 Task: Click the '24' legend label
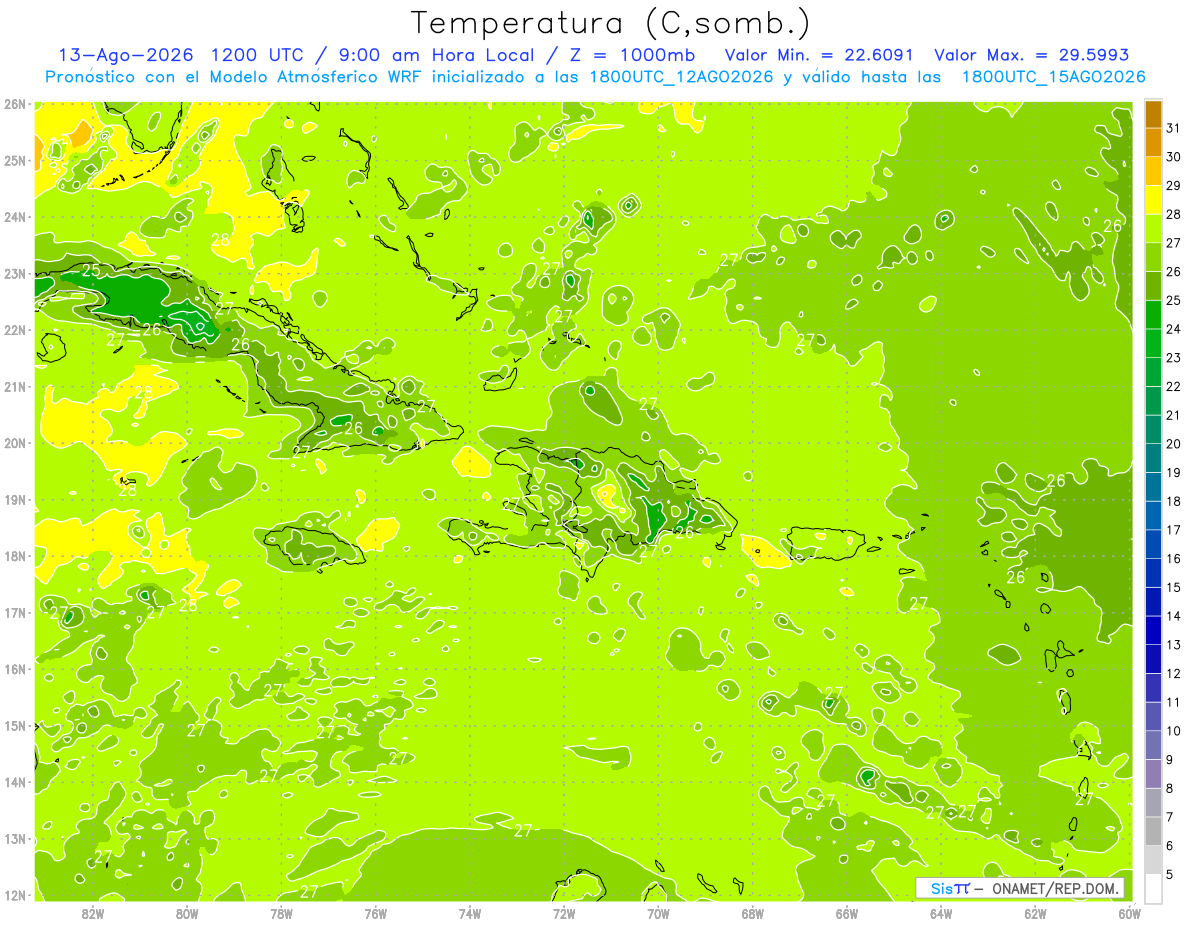click(x=1174, y=329)
